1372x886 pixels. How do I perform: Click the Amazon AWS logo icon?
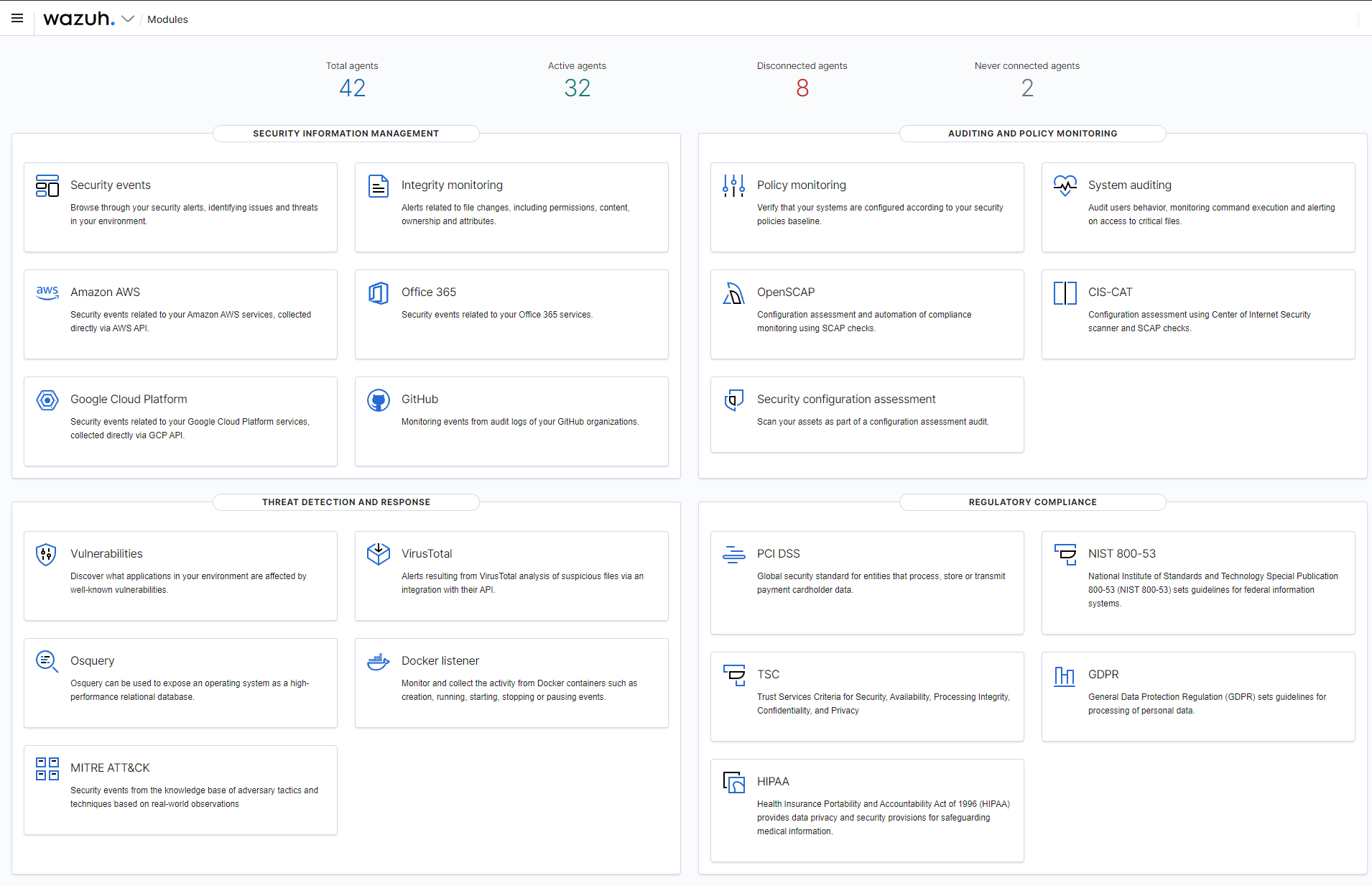pos(47,292)
